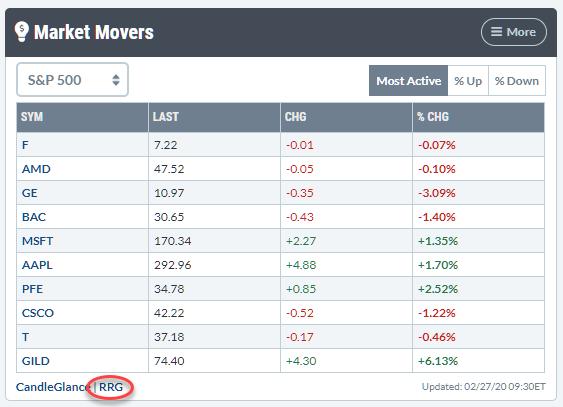Click the % CHG column header
Viewport: 563px width, 407px height.
coord(478,117)
